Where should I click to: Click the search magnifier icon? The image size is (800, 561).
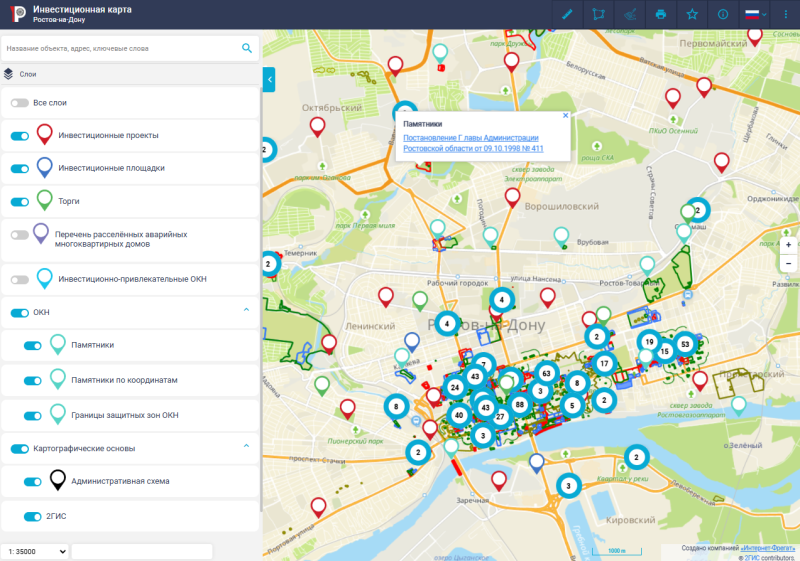[x=247, y=48]
